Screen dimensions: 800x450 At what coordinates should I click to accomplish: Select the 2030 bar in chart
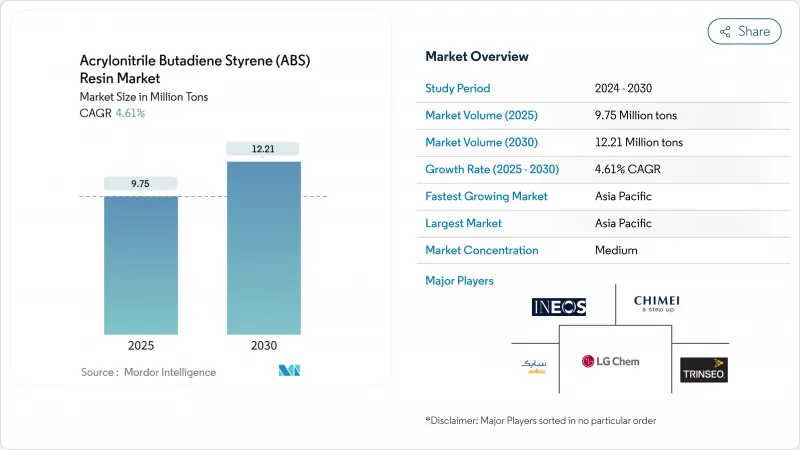265,248
